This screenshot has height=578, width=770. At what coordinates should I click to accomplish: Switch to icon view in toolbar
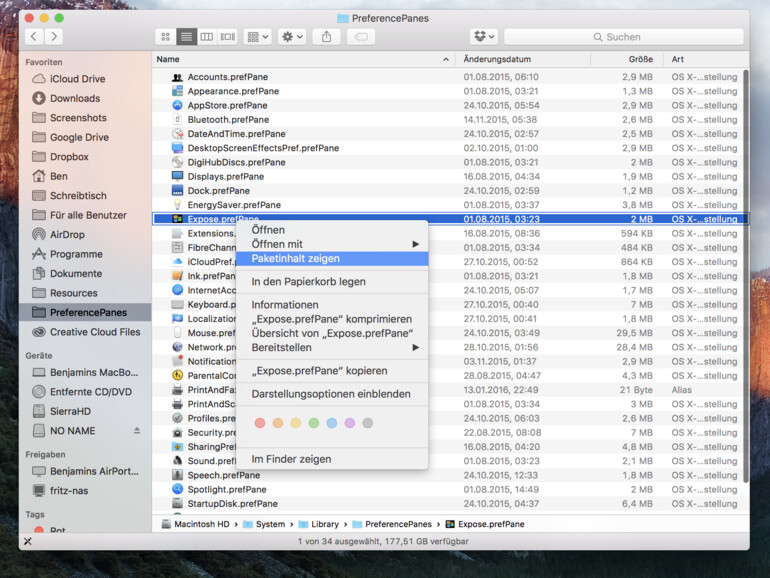165,37
